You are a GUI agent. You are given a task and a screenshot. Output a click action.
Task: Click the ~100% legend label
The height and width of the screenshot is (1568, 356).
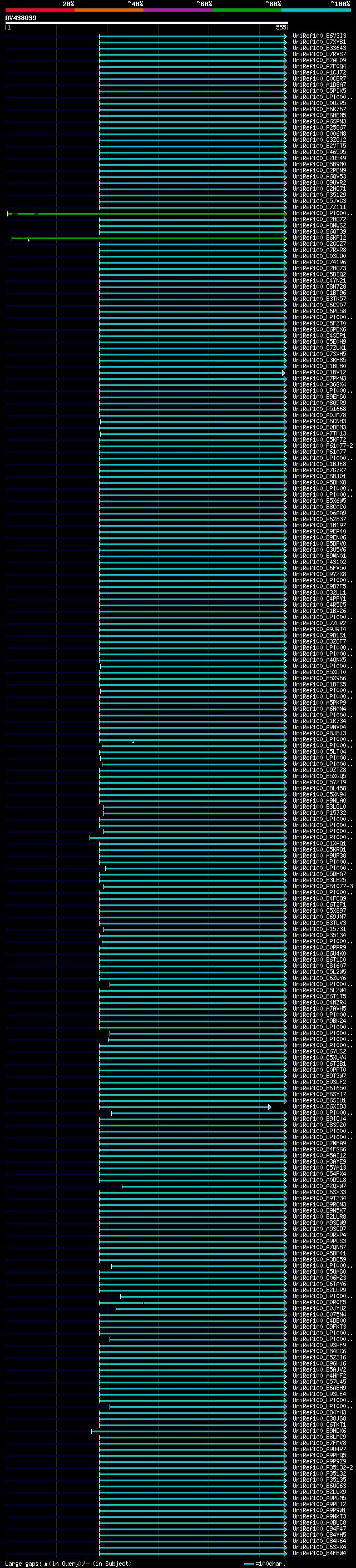[x=340, y=4]
